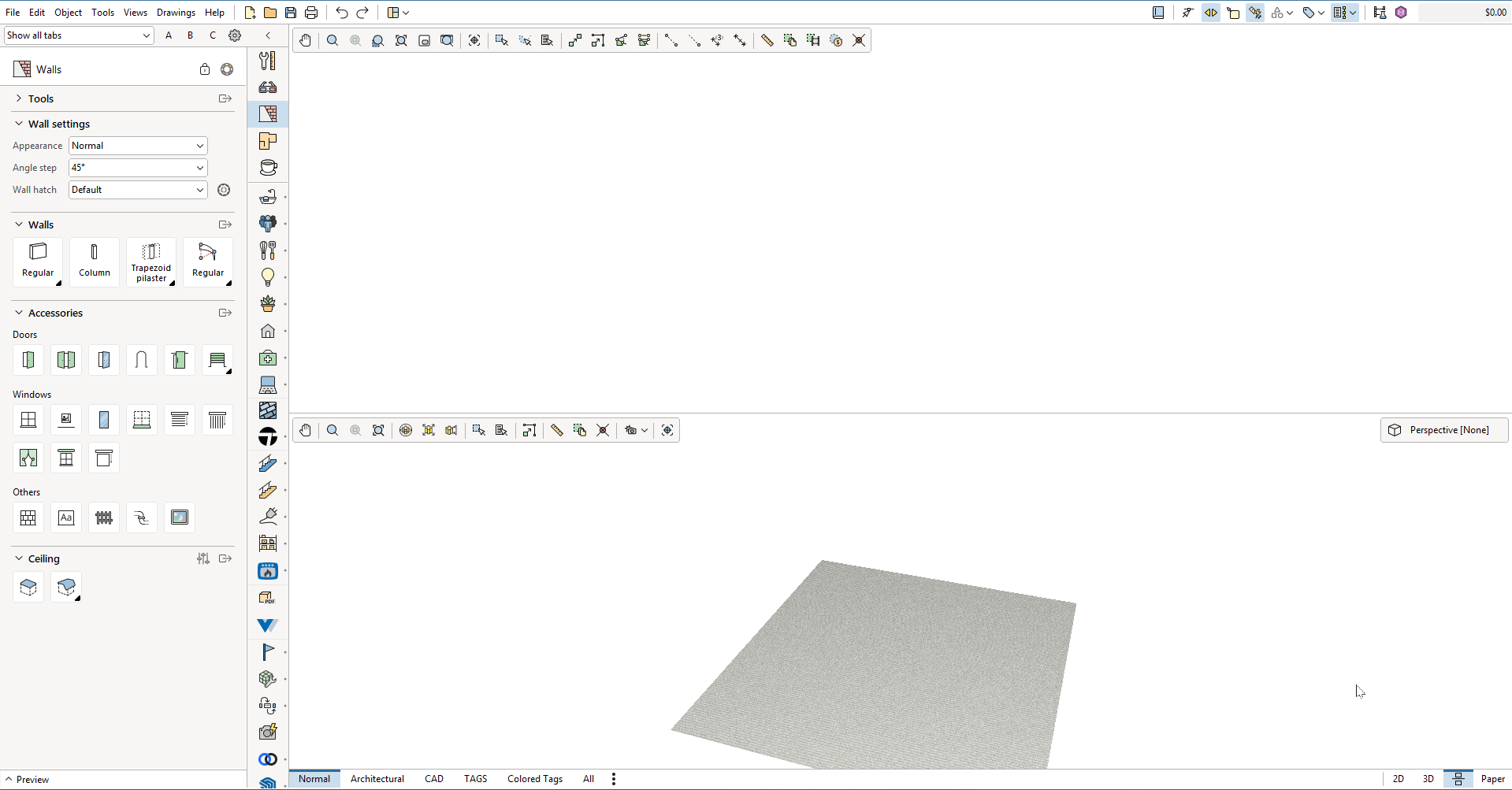Image resolution: width=1512 pixels, height=790 pixels.
Task: Switch to Paper view
Action: pyautogui.click(x=1493, y=779)
